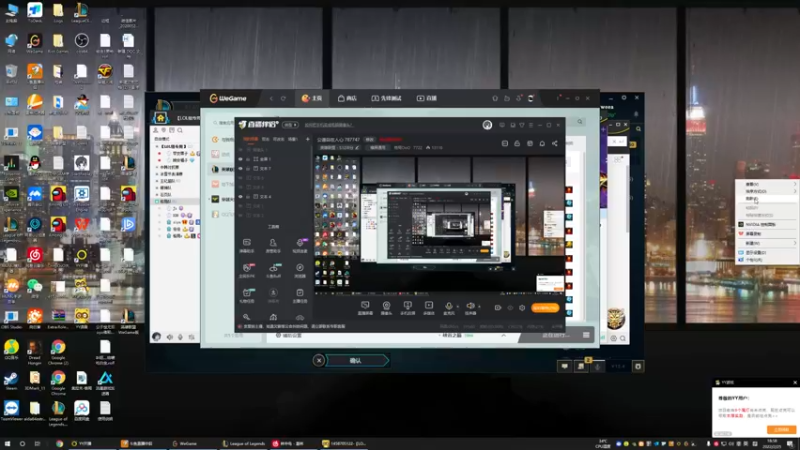Click the Windows Start button
Viewport: 800px width, 450px height.
7,444
